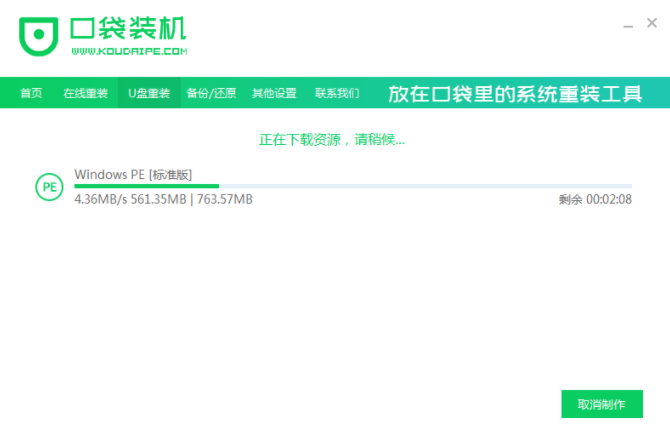Open the 其他设置 tab
The image size is (670, 424).
click(x=274, y=93)
